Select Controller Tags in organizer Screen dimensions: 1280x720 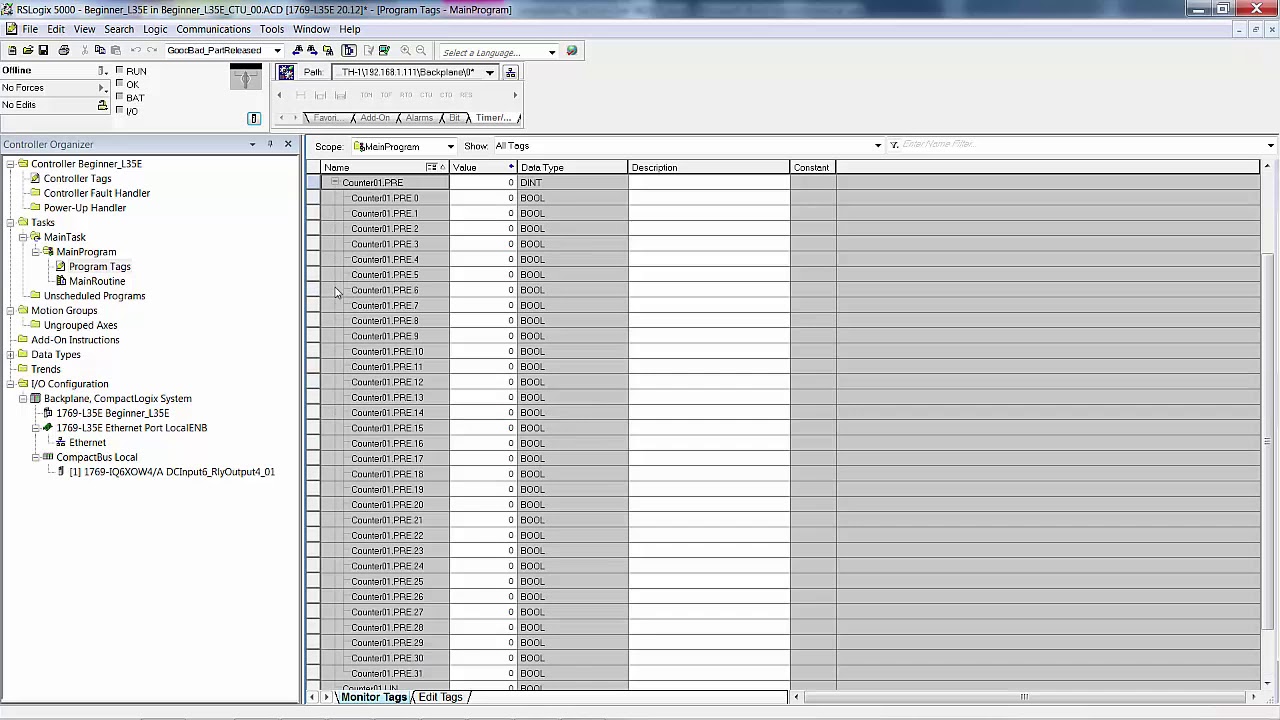[x=77, y=179]
